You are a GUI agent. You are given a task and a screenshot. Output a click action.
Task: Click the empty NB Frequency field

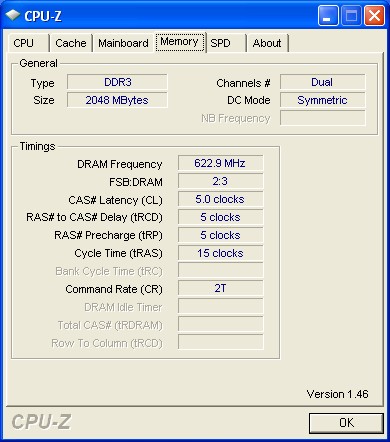click(x=322, y=118)
